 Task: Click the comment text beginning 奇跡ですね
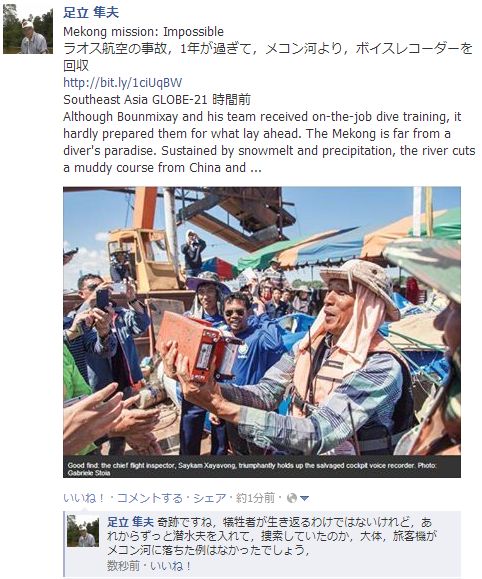[x=271, y=536]
